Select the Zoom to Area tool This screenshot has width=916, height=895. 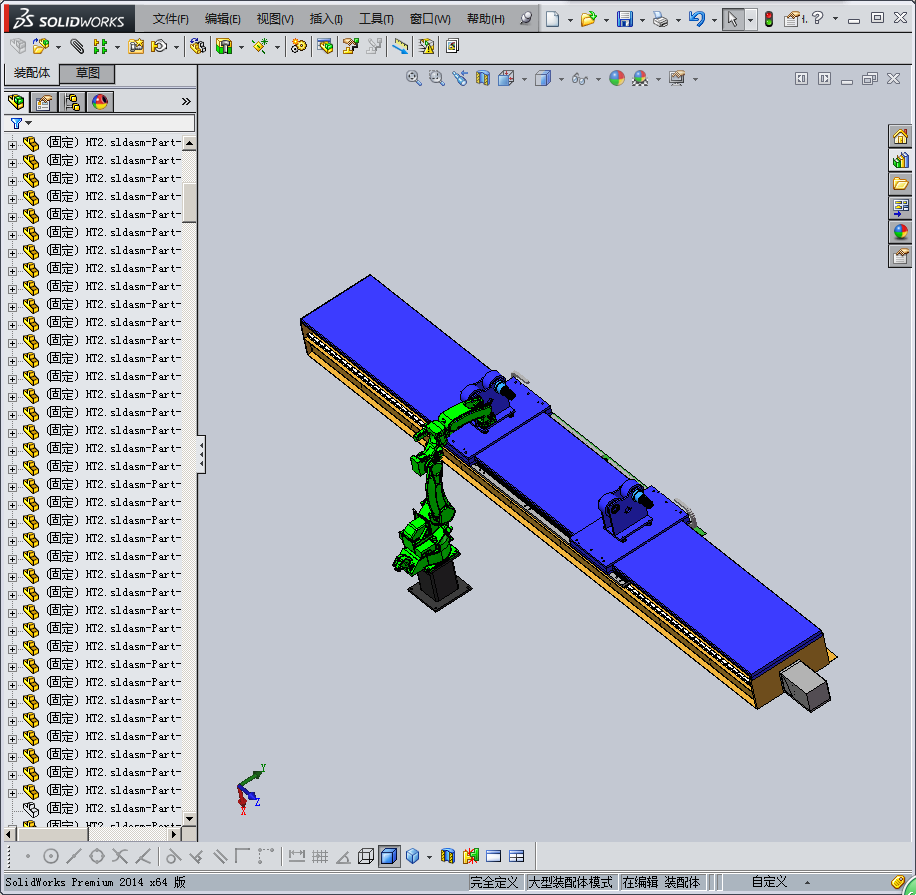coord(436,78)
